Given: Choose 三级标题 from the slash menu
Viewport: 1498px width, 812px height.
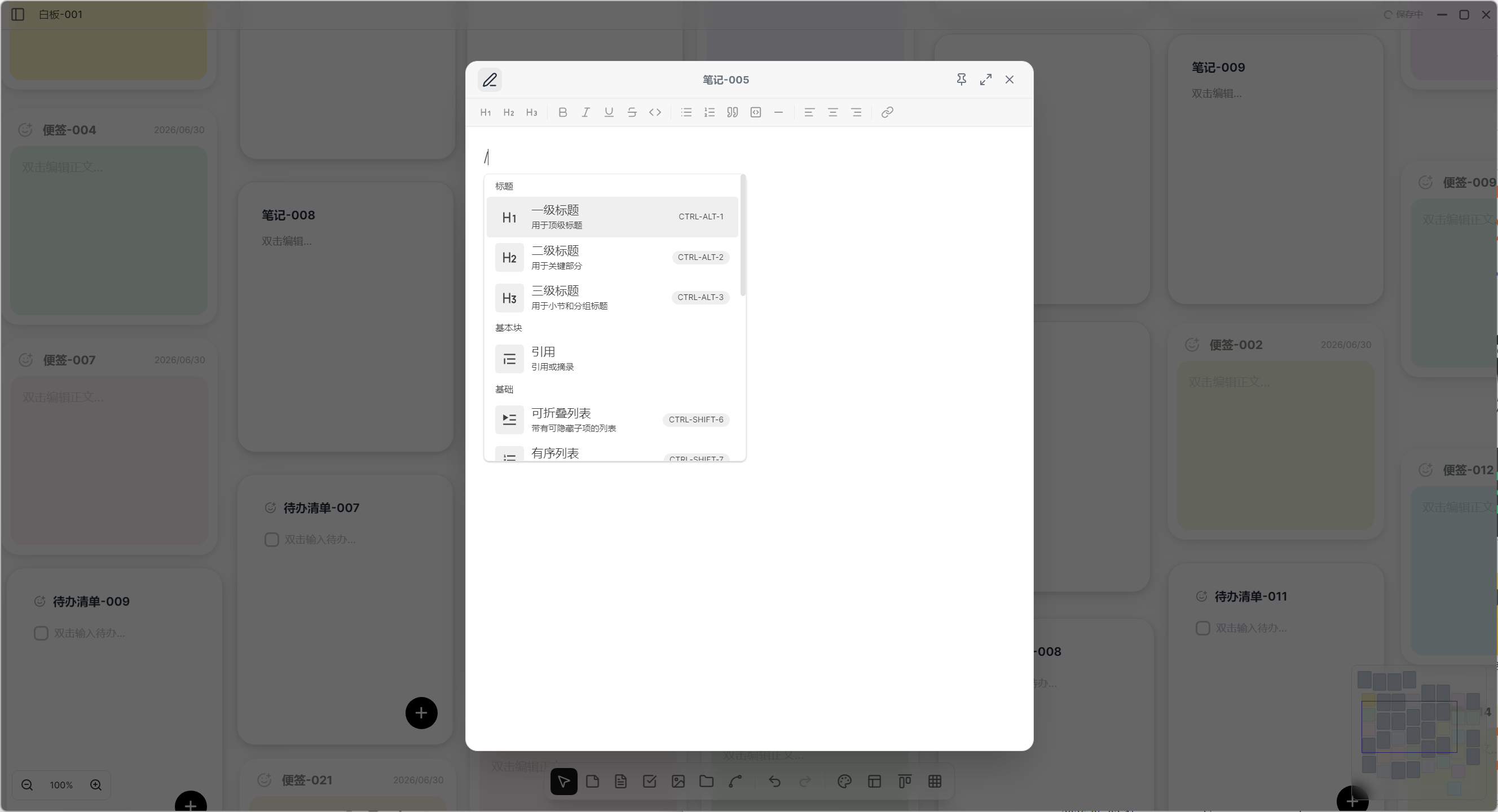Looking at the screenshot, I should coord(613,298).
